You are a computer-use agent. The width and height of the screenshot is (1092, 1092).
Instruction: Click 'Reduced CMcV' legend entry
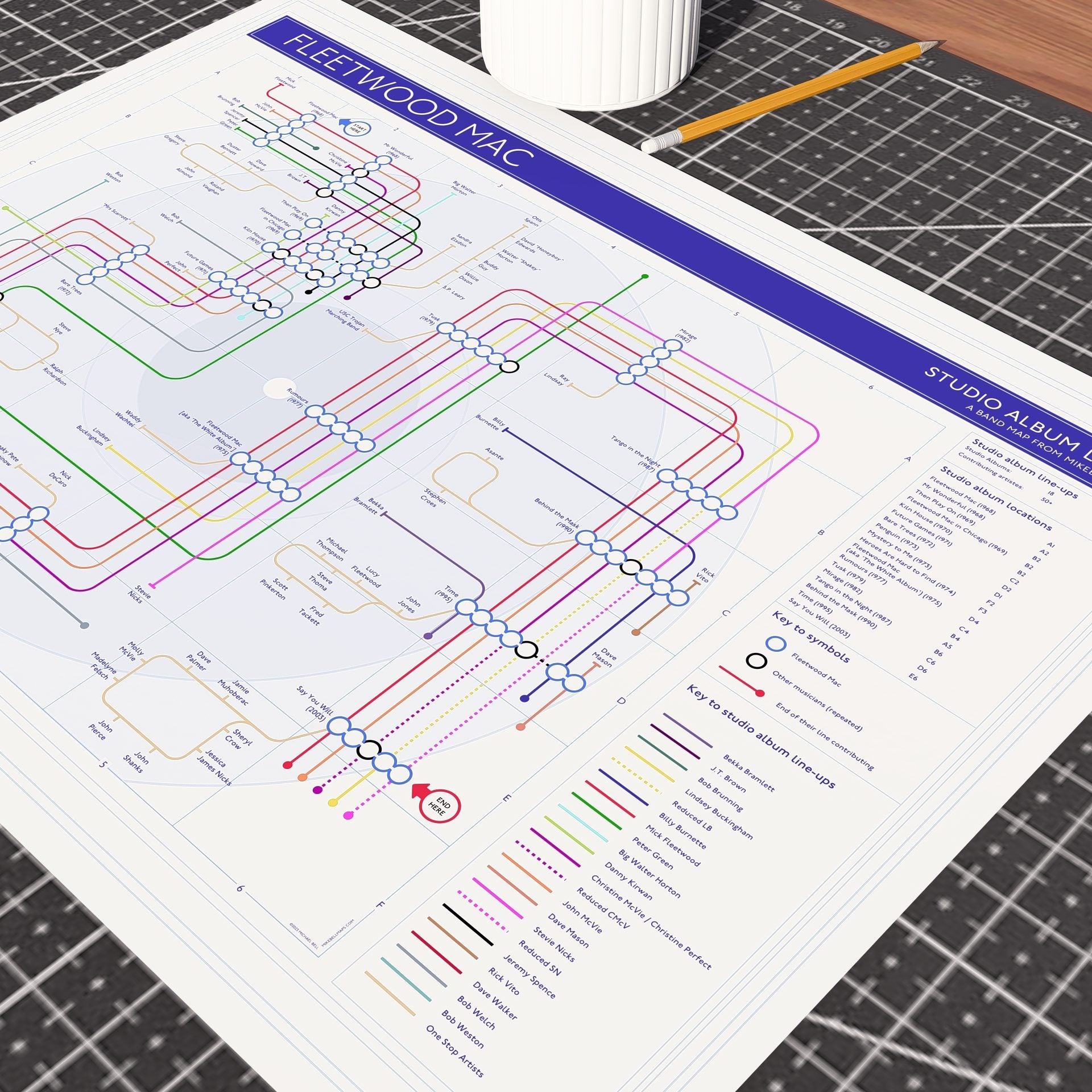coord(603,908)
